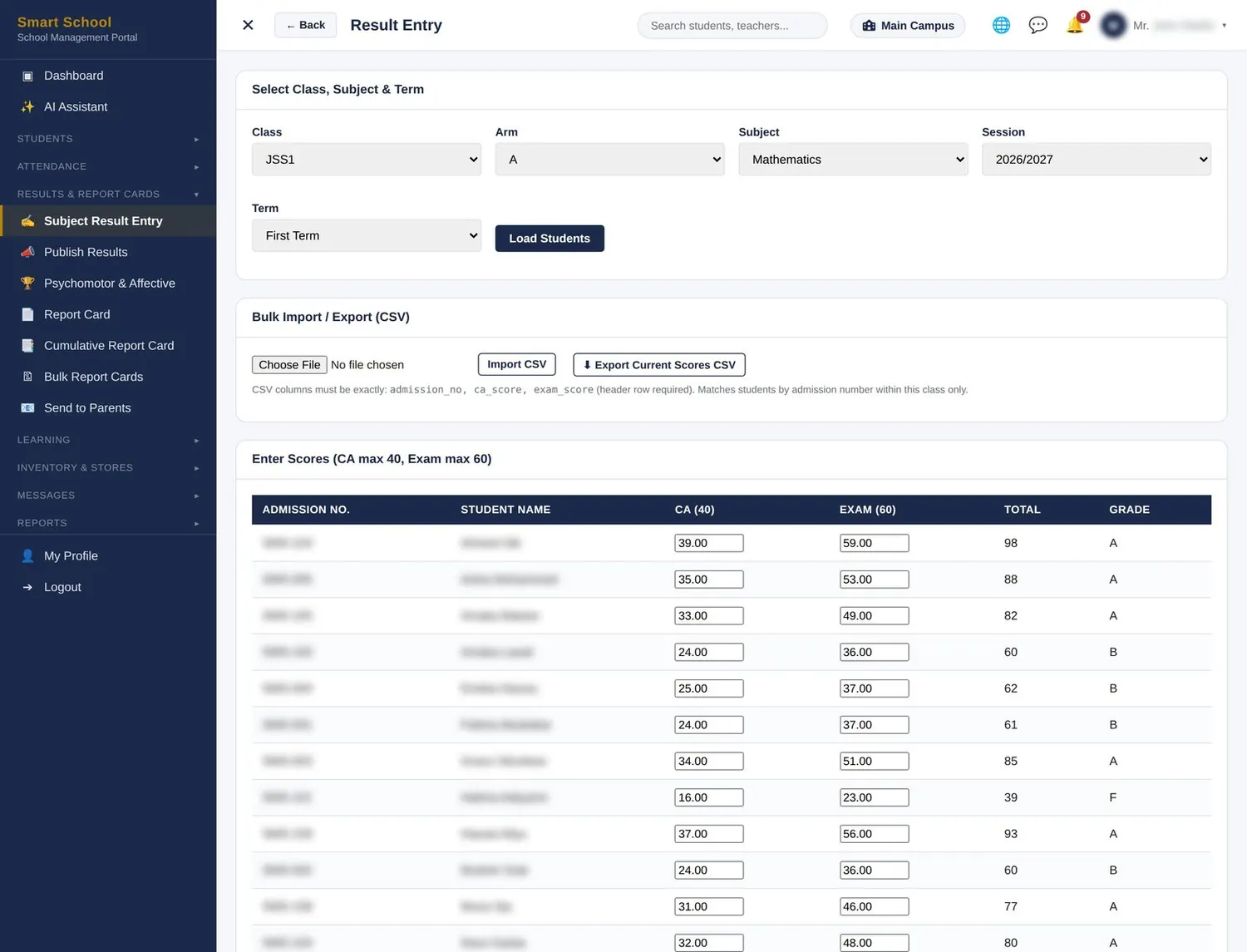Screen dimensions: 1247x952
Task: Click the user avatar in header
Action: 1113,25
